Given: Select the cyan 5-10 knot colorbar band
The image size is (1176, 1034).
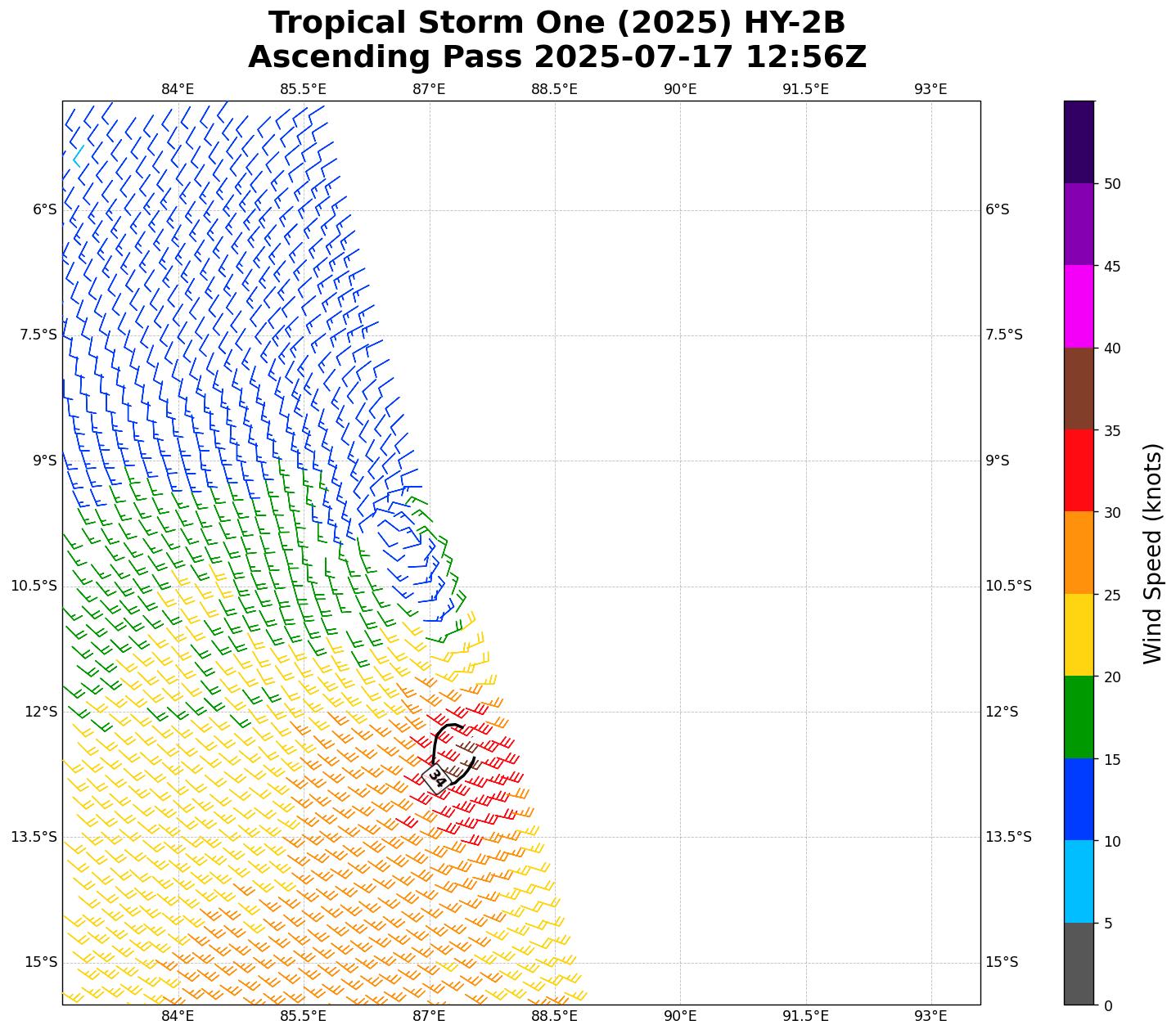Looking at the screenshot, I should tap(1079, 881).
